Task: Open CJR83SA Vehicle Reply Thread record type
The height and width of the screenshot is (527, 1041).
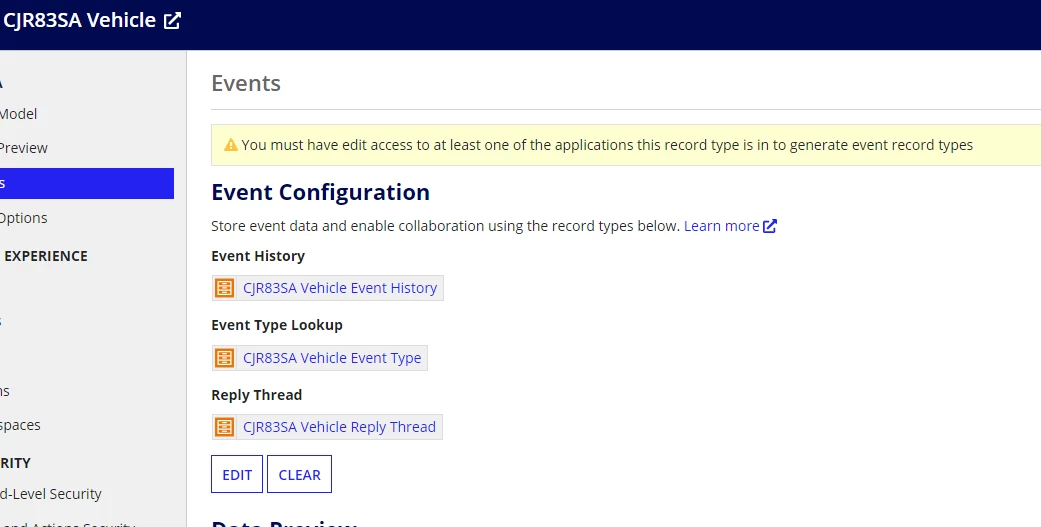Action: pos(339,427)
